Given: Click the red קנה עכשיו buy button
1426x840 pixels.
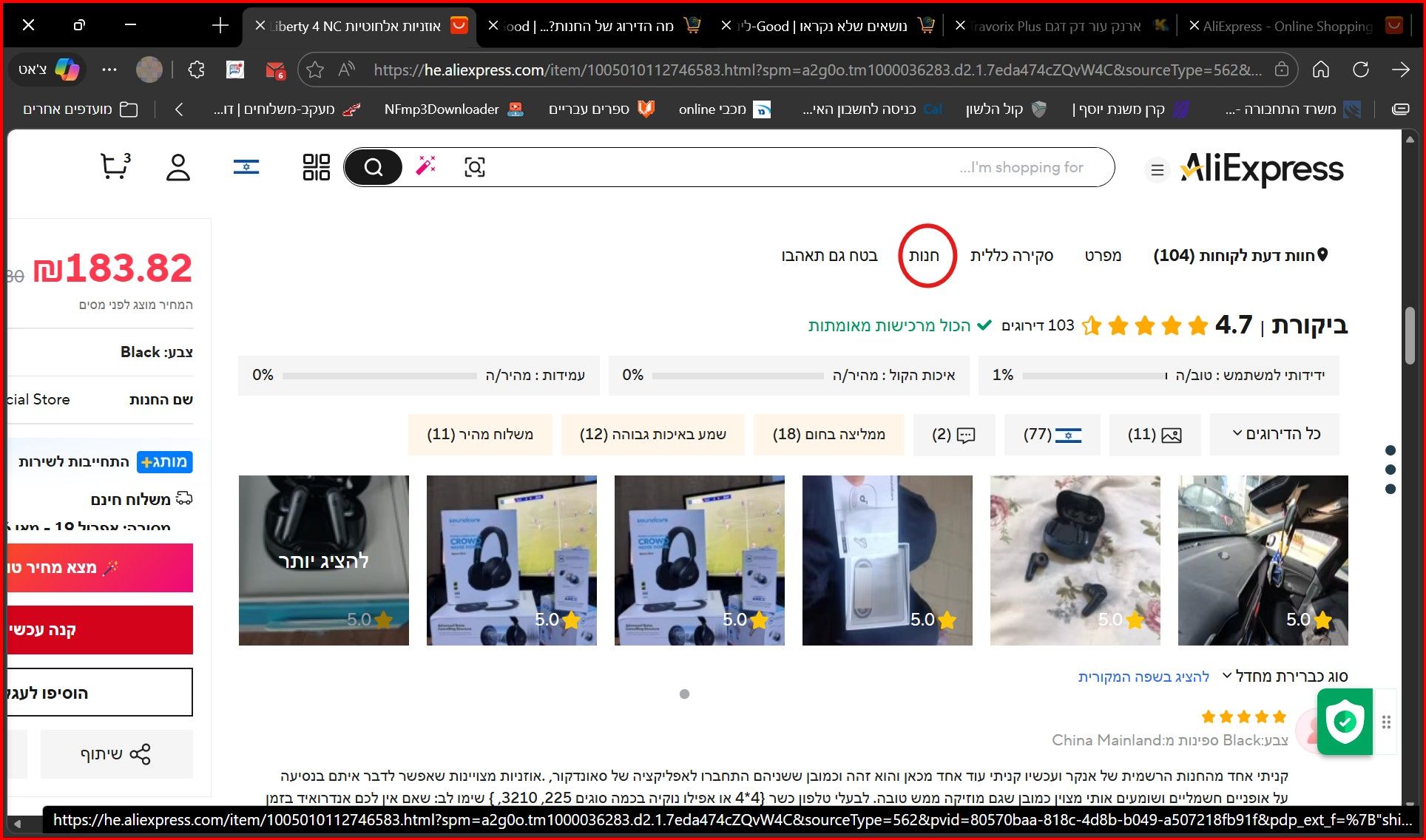Looking at the screenshot, I should point(100,630).
